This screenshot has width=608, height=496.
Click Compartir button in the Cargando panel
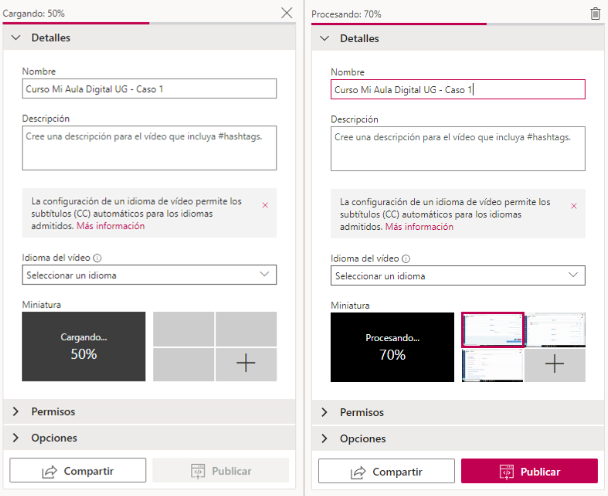[78, 470]
